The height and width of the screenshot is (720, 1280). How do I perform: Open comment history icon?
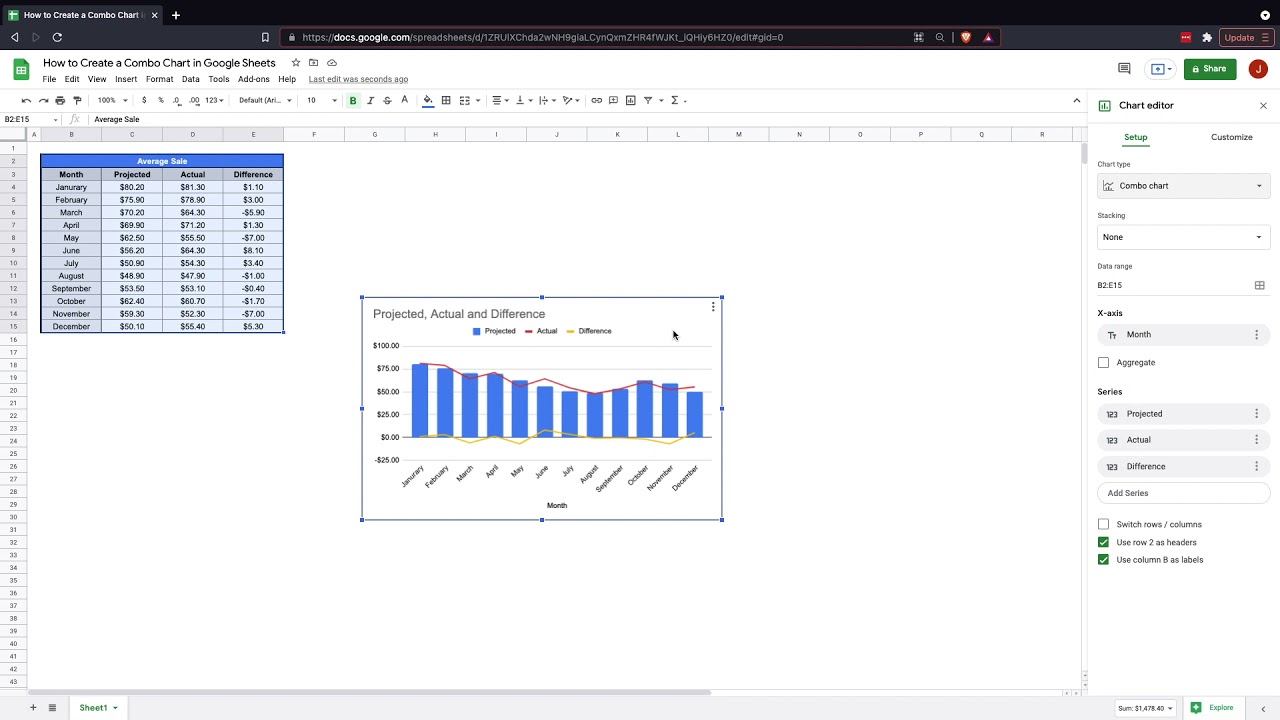(1124, 69)
